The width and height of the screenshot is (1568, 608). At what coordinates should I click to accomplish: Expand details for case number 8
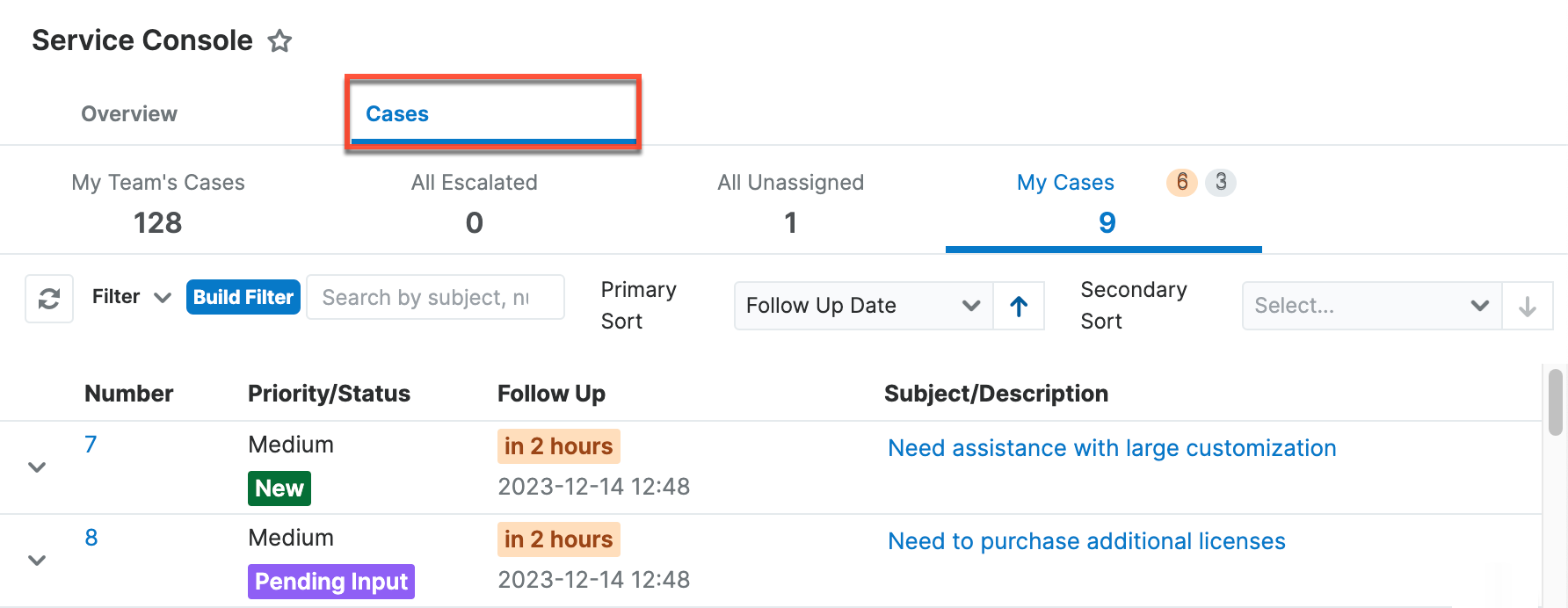[36, 560]
